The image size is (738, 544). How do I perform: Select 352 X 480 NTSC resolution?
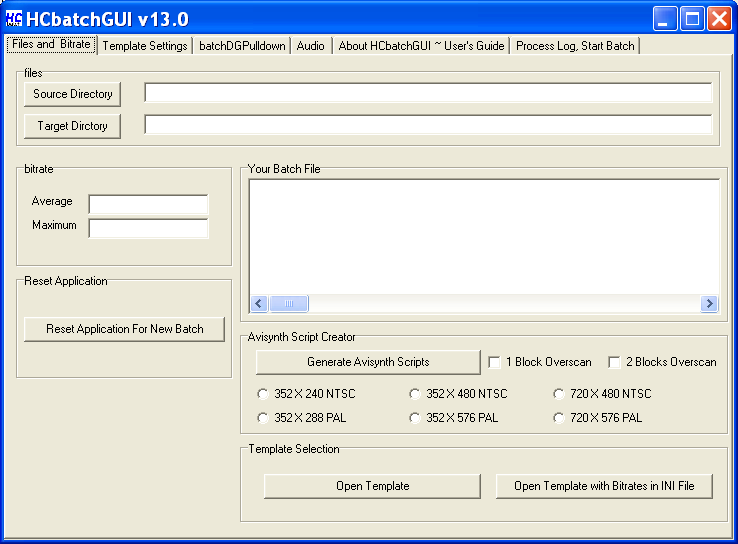(x=415, y=394)
